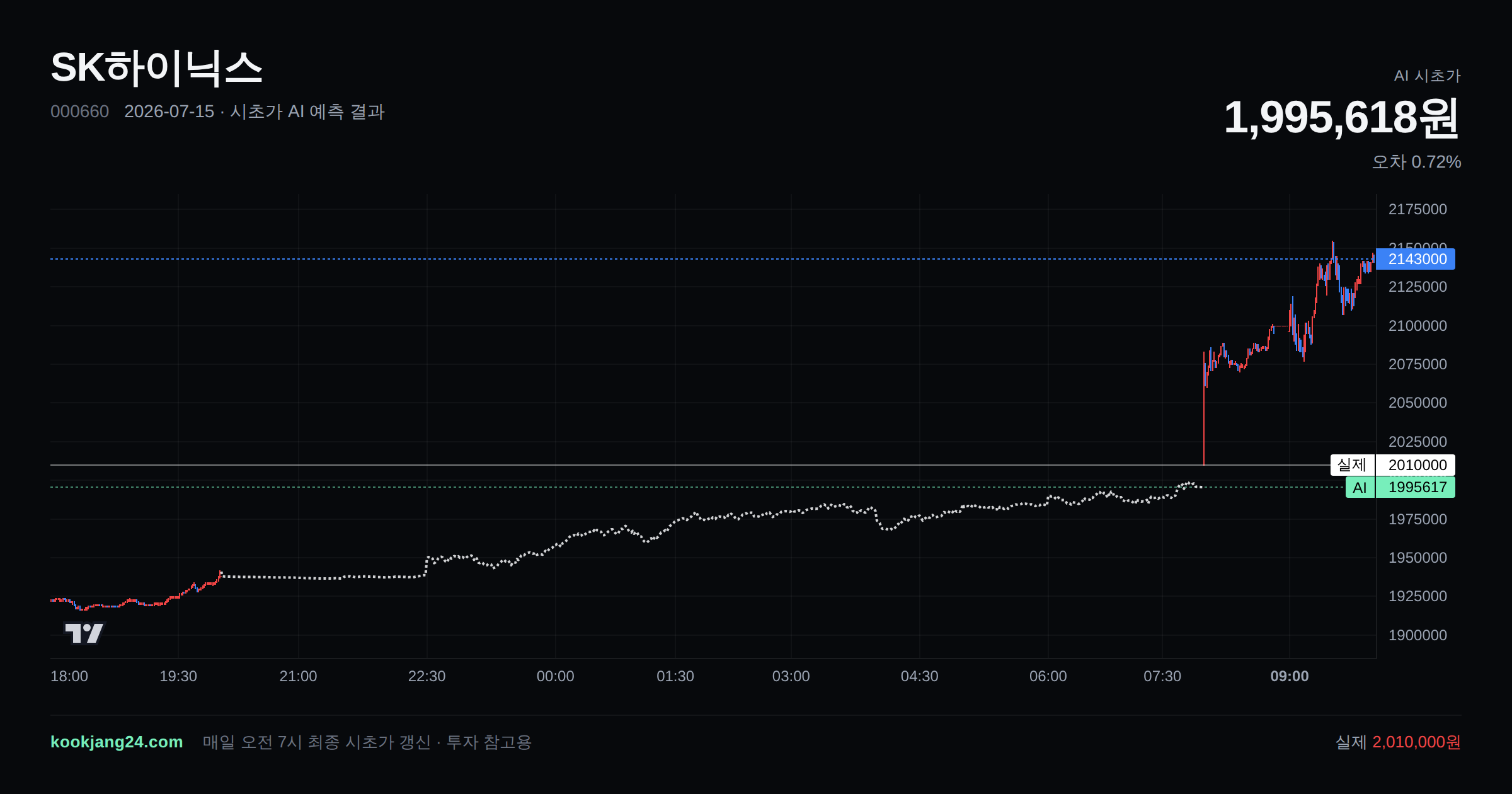Click the bold 09:00 time axis label
Image resolution: width=1512 pixels, height=794 pixels.
tap(1290, 676)
